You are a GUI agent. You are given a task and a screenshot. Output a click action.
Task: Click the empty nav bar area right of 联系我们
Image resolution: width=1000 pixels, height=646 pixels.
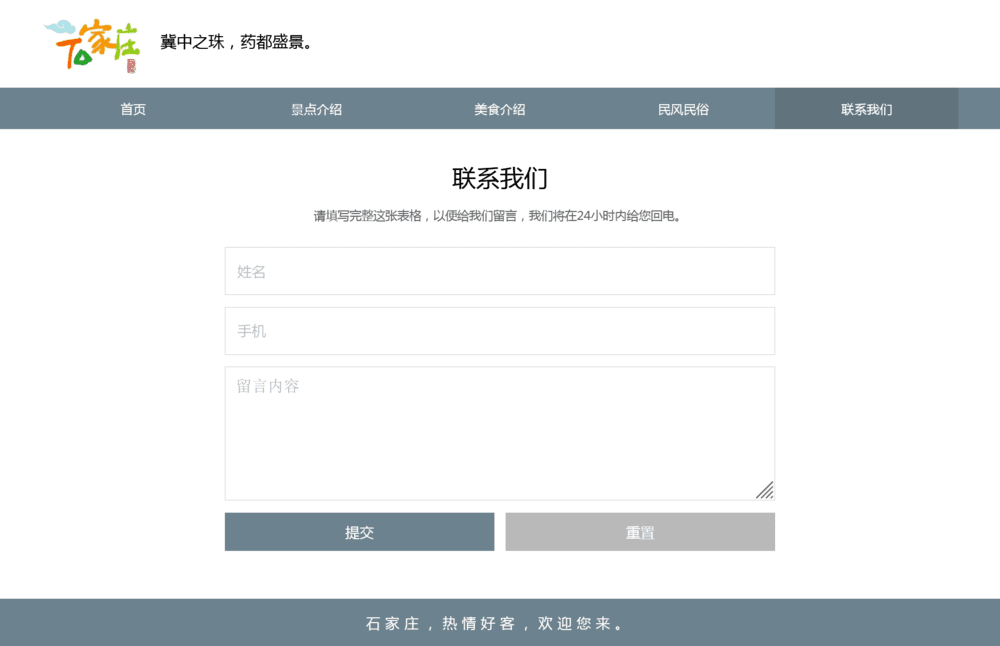point(978,109)
